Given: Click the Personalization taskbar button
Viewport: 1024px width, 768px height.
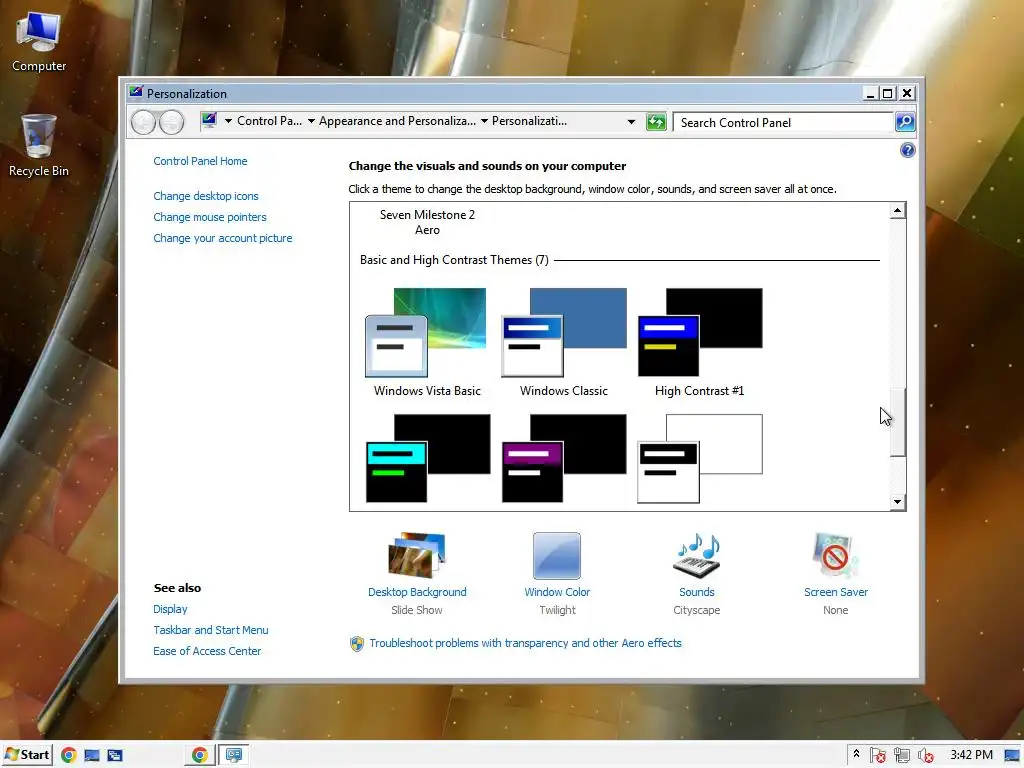Looking at the screenshot, I should coord(233,756).
